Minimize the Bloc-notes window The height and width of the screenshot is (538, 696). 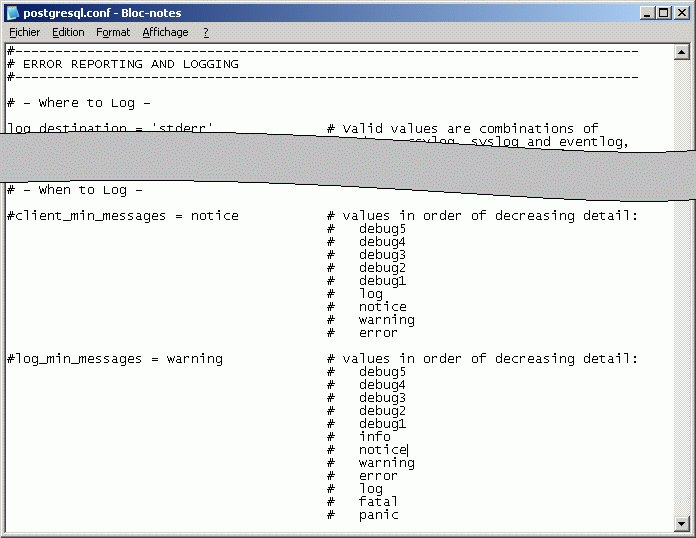(645, 13)
